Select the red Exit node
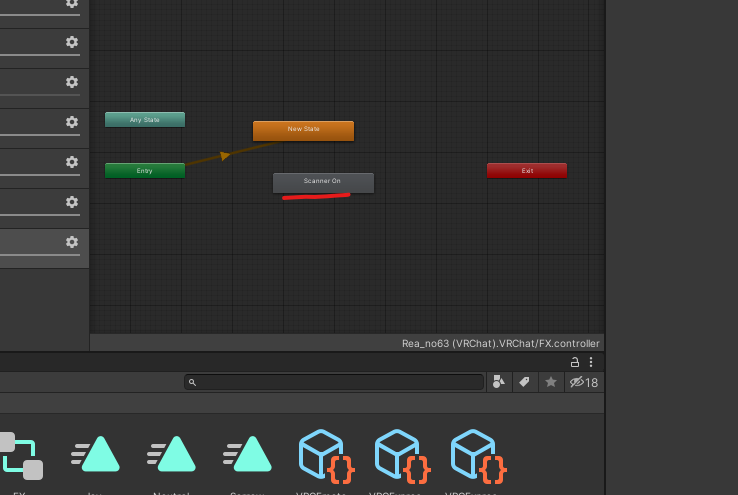This screenshot has height=495, width=738. [x=527, y=170]
